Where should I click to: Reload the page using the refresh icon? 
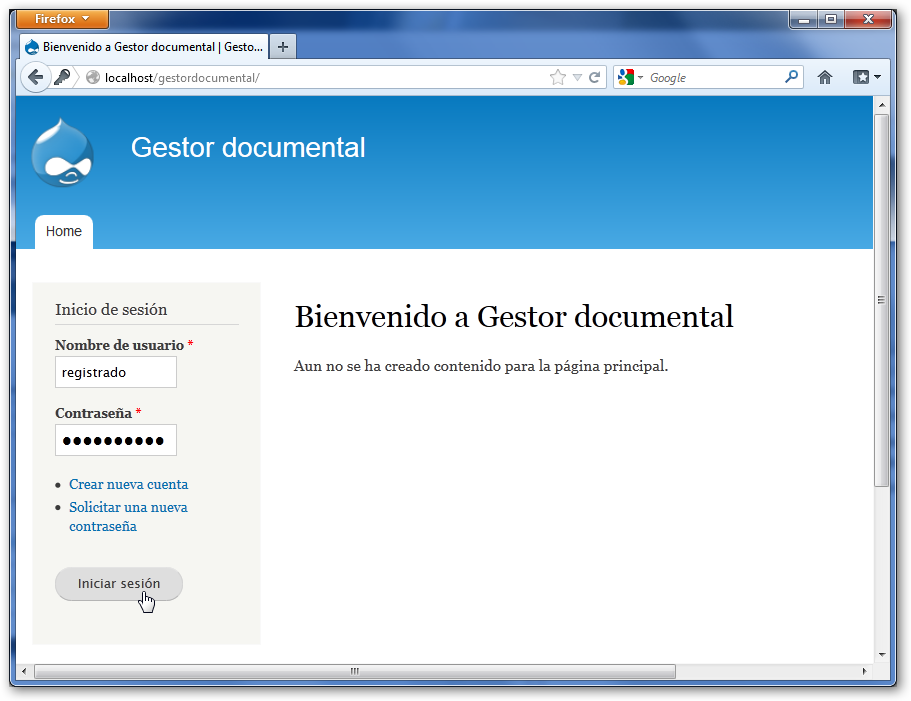[x=594, y=77]
